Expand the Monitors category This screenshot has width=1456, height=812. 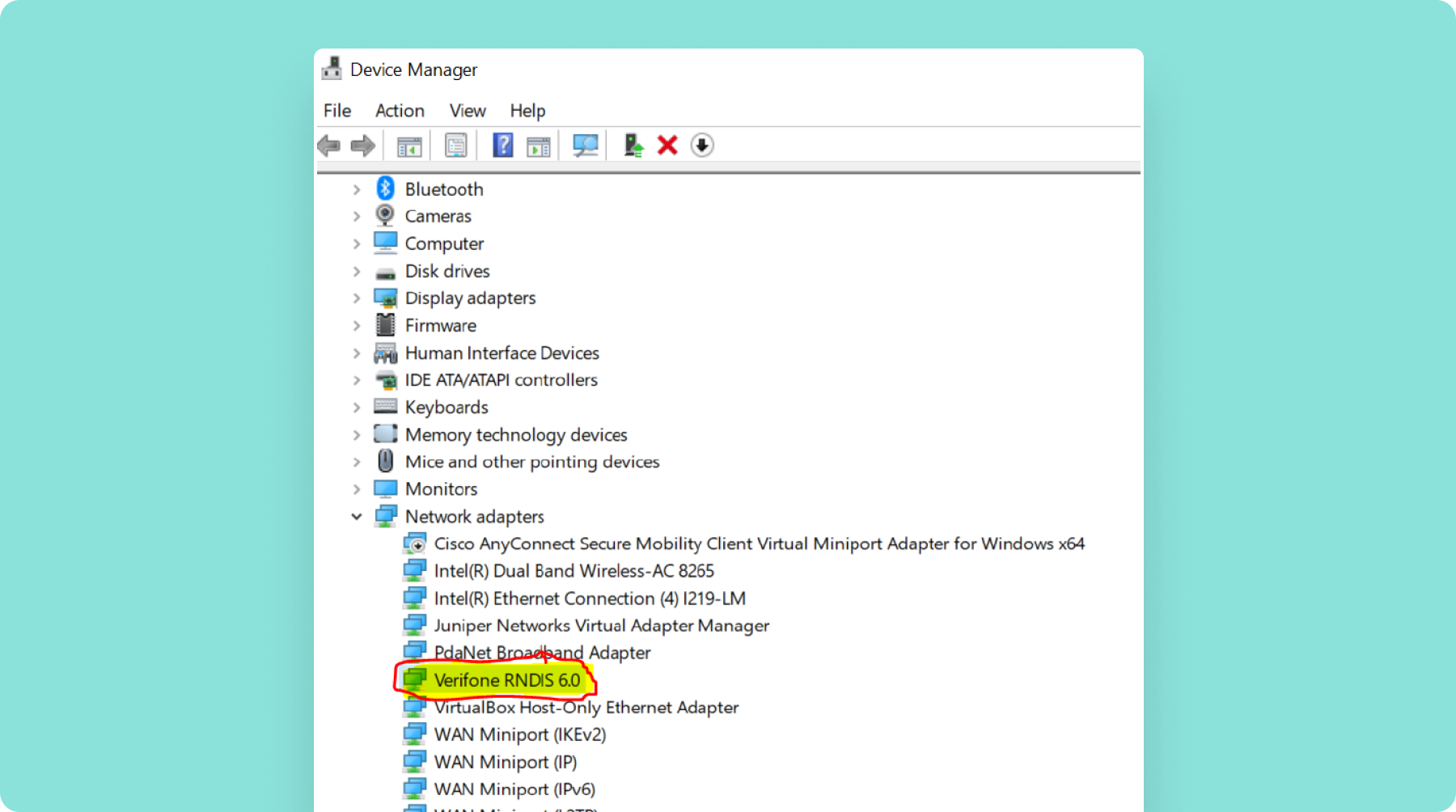pyautogui.click(x=357, y=489)
